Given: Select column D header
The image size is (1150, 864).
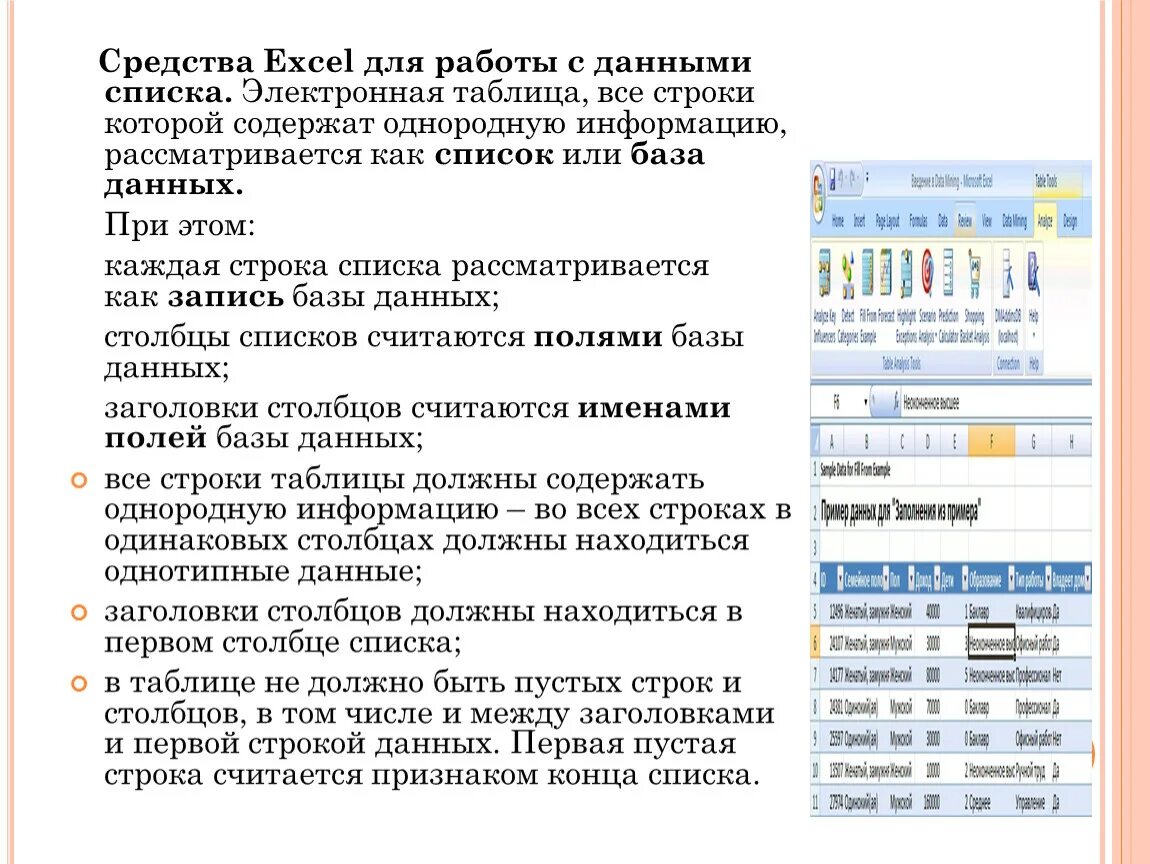Looking at the screenshot, I should pos(928,442).
